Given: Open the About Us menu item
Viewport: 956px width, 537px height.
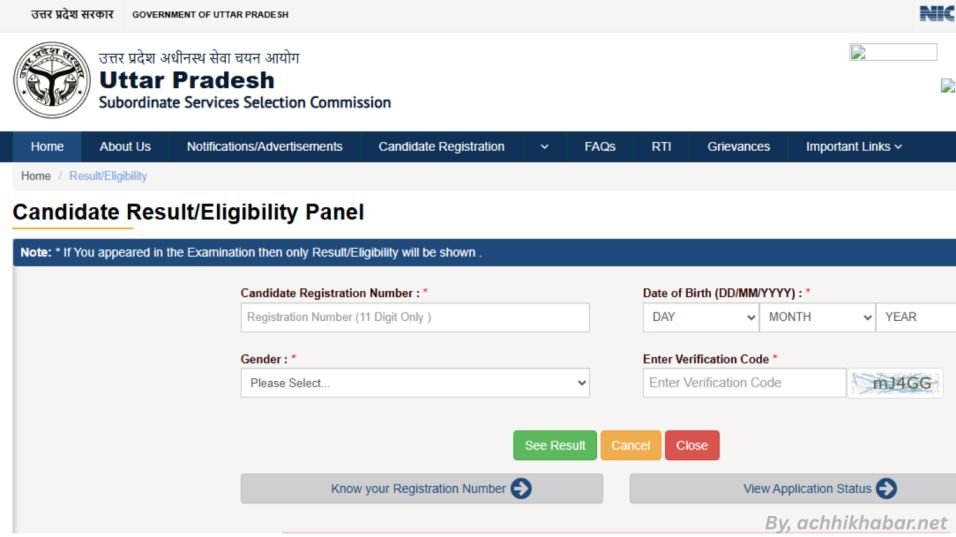Looking at the screenshot, I should 125,147.
